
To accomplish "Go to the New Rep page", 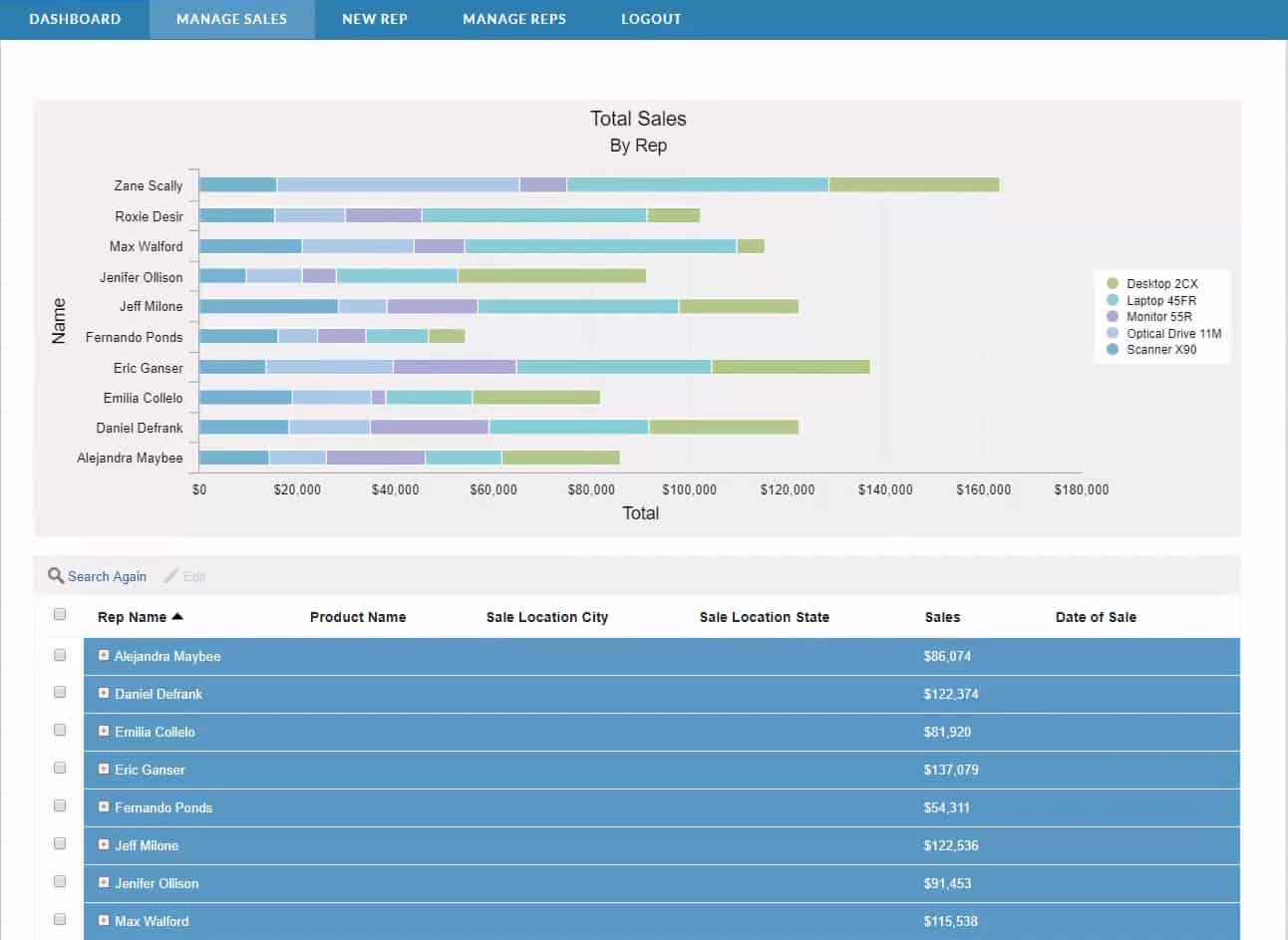I will pyautogui.click(x=374, y=19).
